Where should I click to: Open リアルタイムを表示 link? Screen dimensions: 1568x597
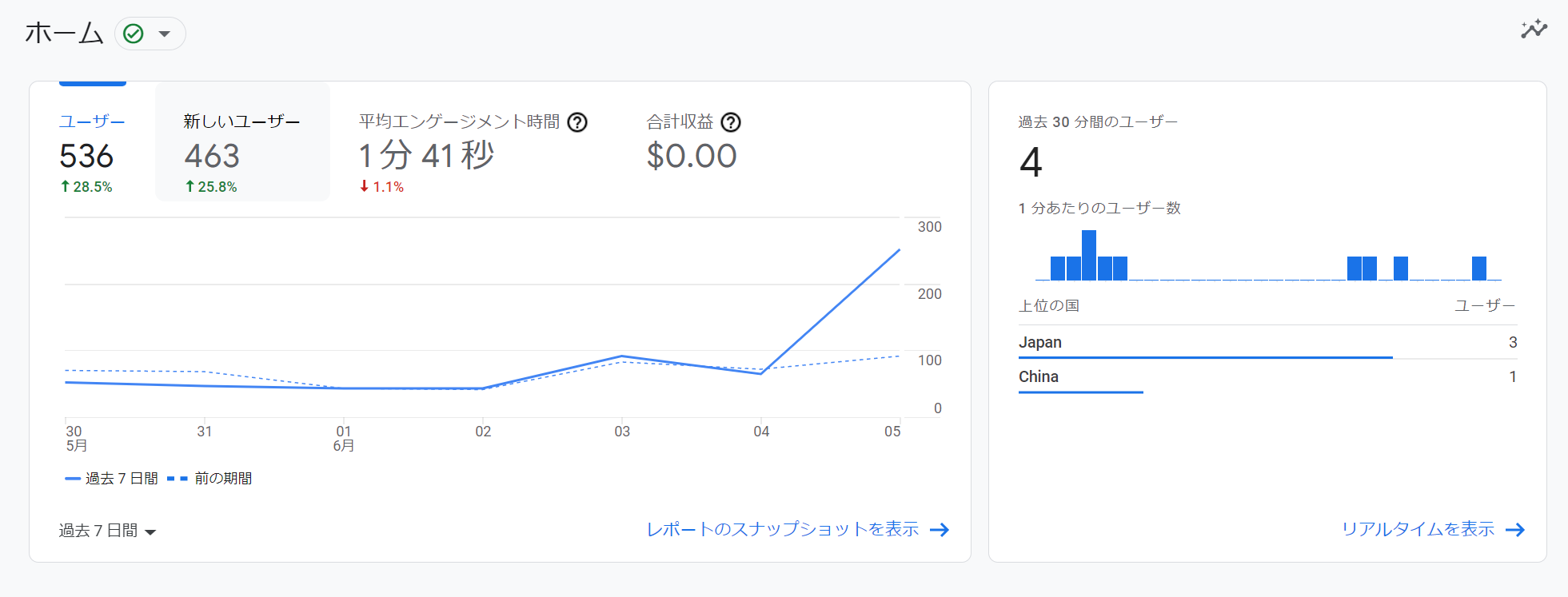click(x=1418, y=529)
